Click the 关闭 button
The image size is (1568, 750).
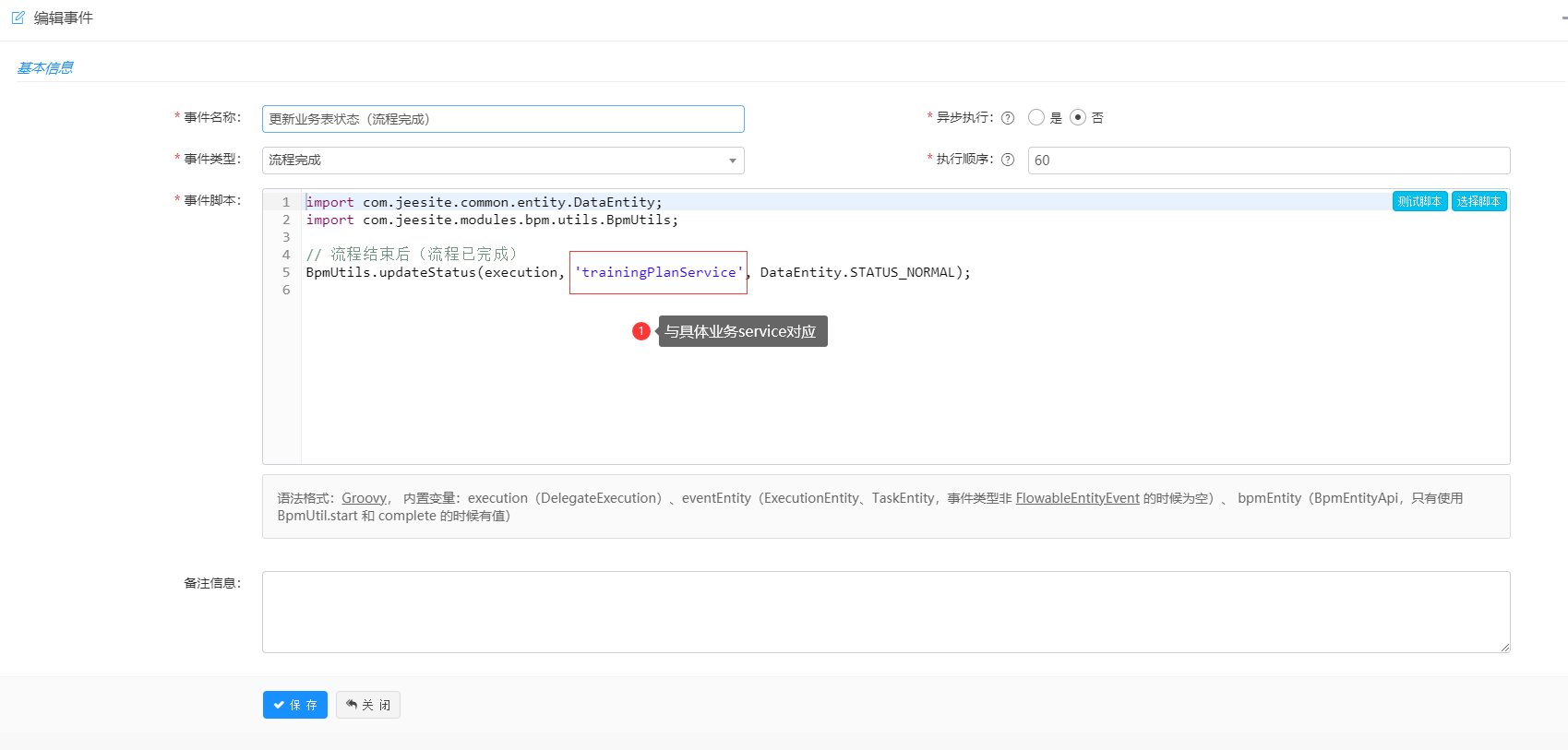tap(368, 705)
